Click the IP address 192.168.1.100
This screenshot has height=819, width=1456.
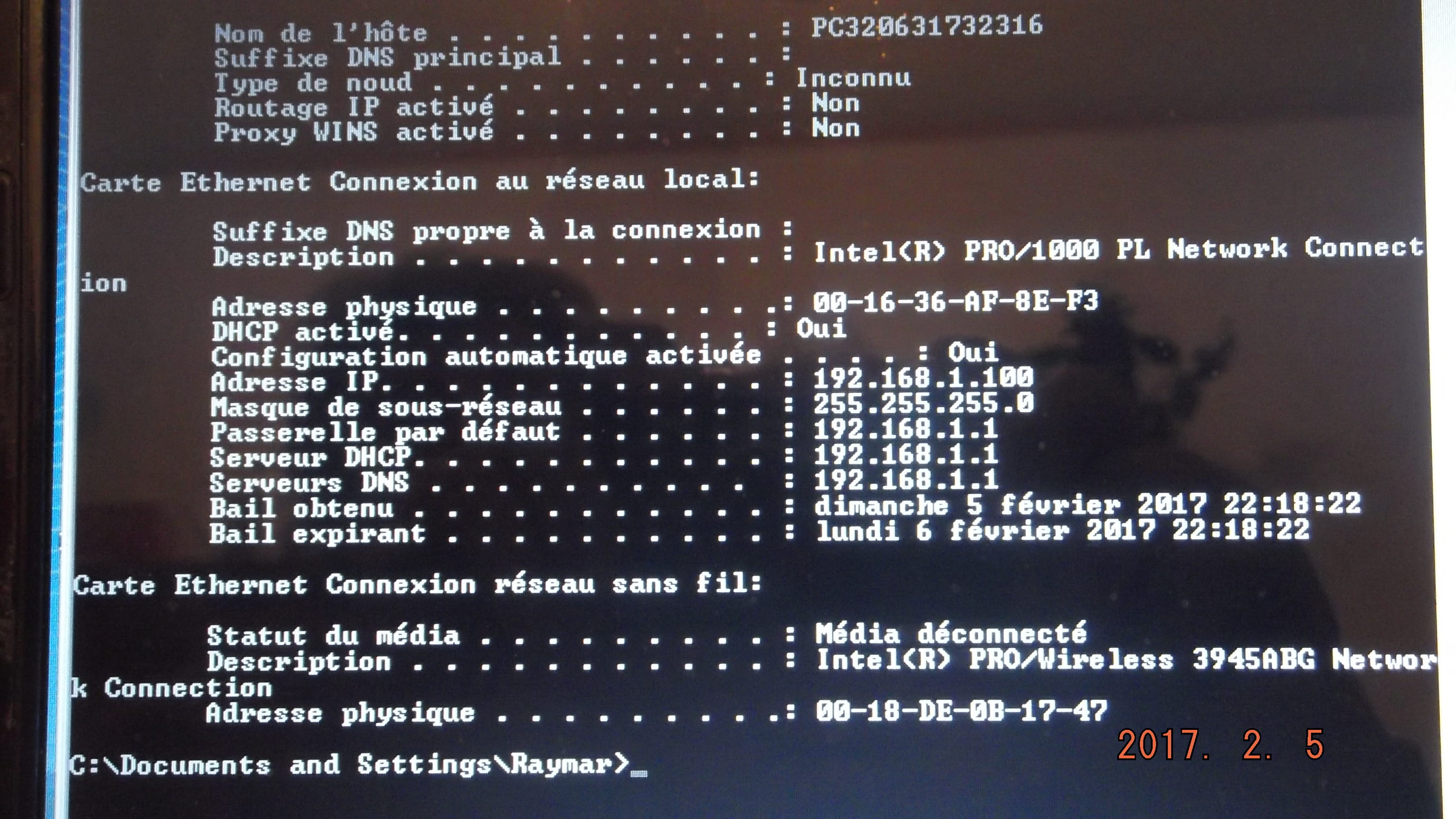tap(924, 378)
